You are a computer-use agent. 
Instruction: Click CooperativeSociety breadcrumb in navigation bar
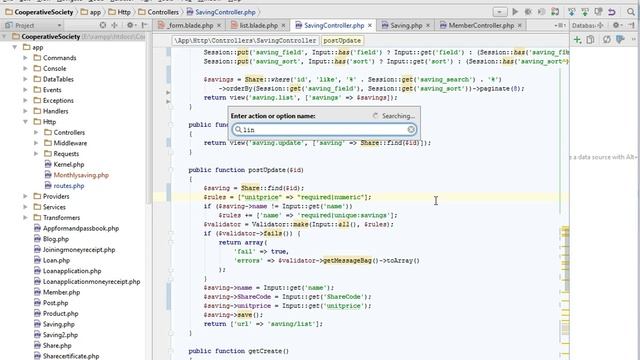click(40, 12)
